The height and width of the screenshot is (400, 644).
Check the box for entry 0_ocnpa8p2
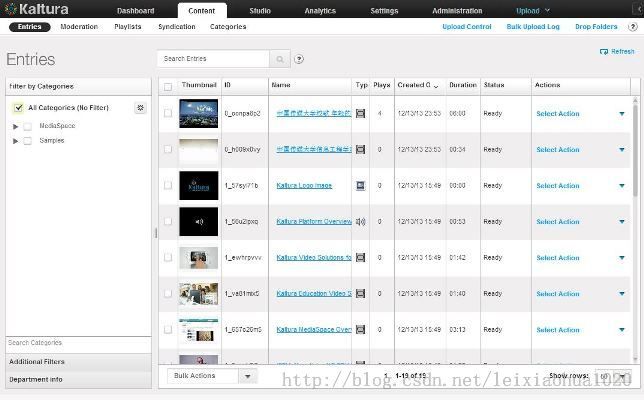tap(168, 113)
